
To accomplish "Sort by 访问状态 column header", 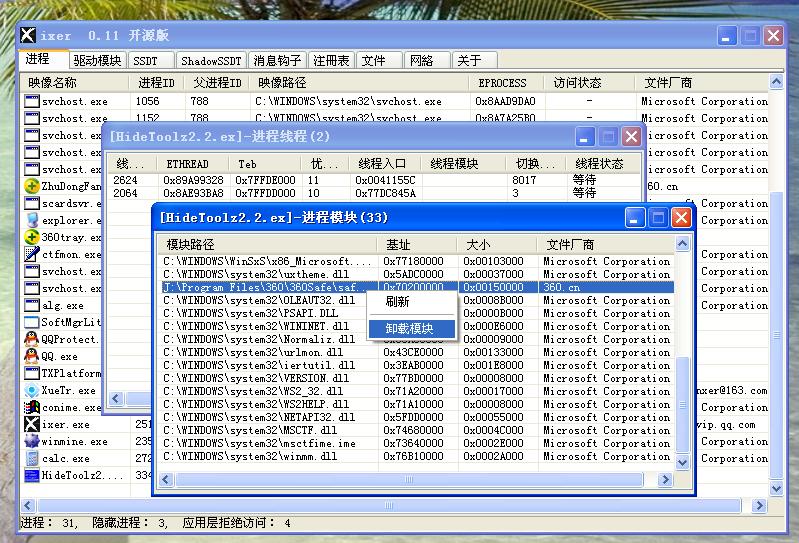I will [x=590, y=83].
